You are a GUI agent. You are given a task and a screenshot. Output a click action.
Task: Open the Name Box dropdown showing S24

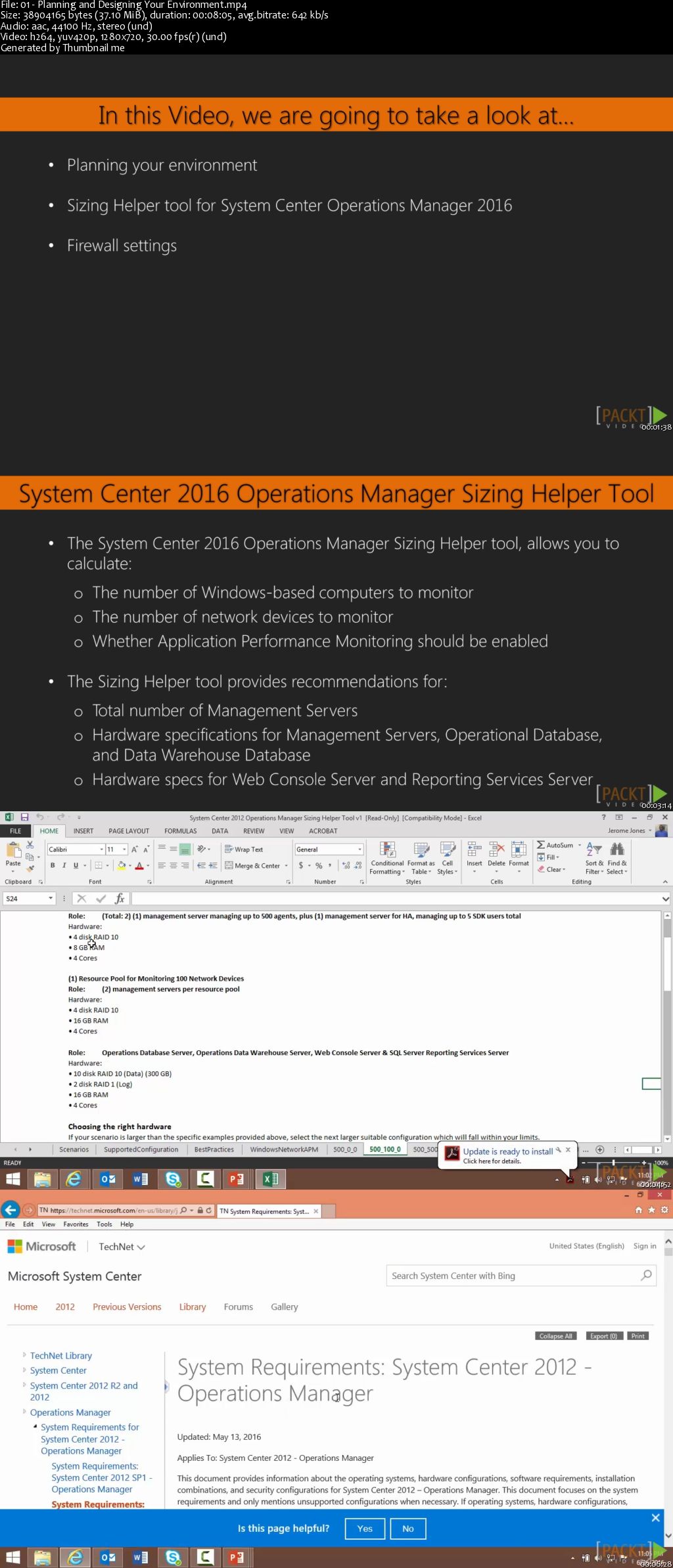[x=51, y=899]
